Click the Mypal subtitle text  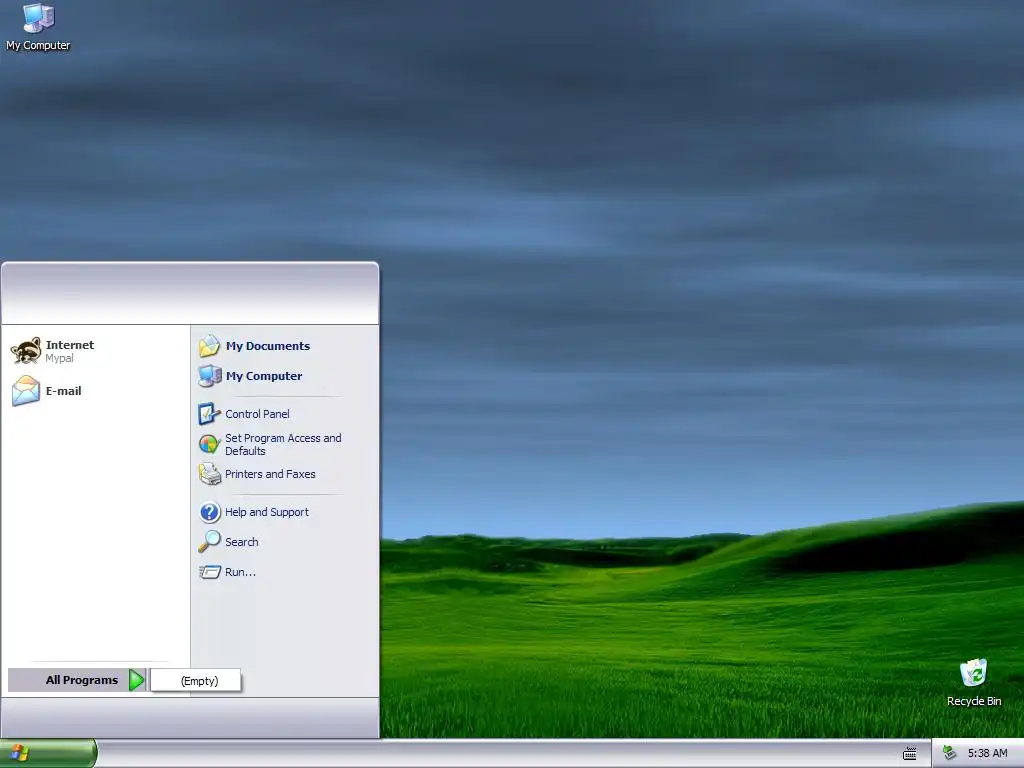click(x=59, y=358)
